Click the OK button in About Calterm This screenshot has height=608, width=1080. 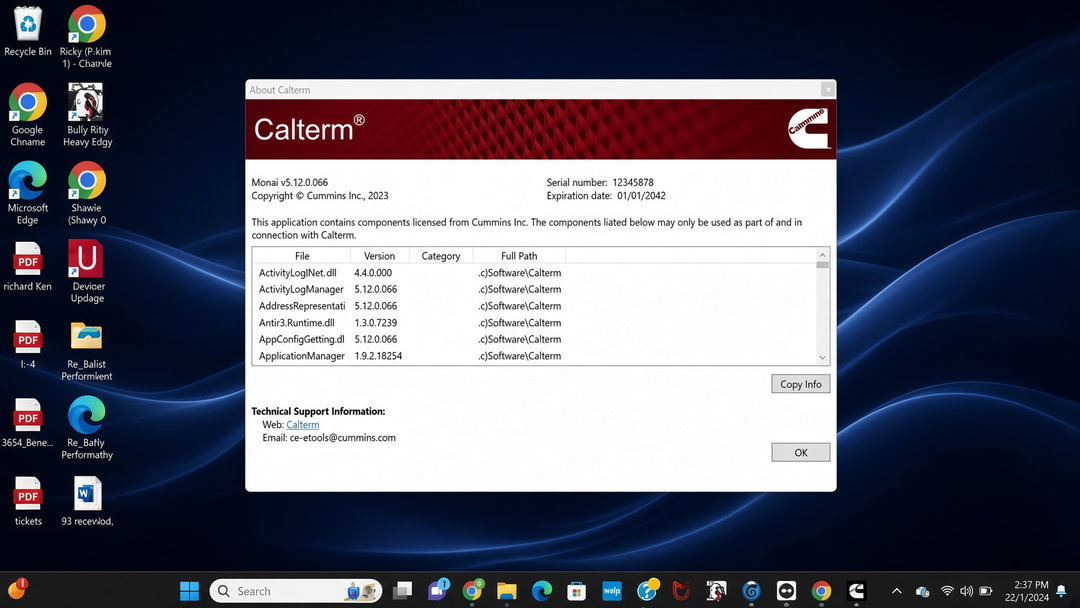[800, 452]
